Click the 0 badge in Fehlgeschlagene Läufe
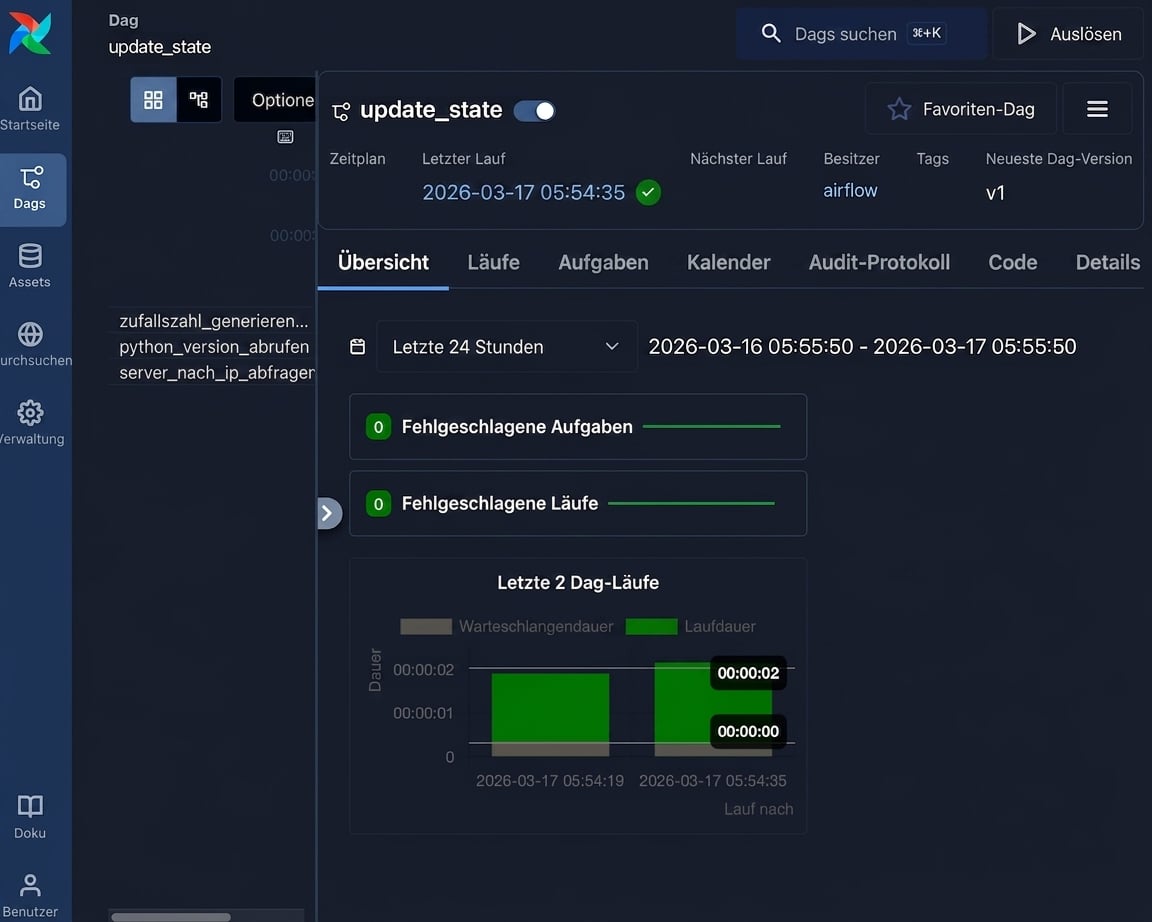 point(378,504)
